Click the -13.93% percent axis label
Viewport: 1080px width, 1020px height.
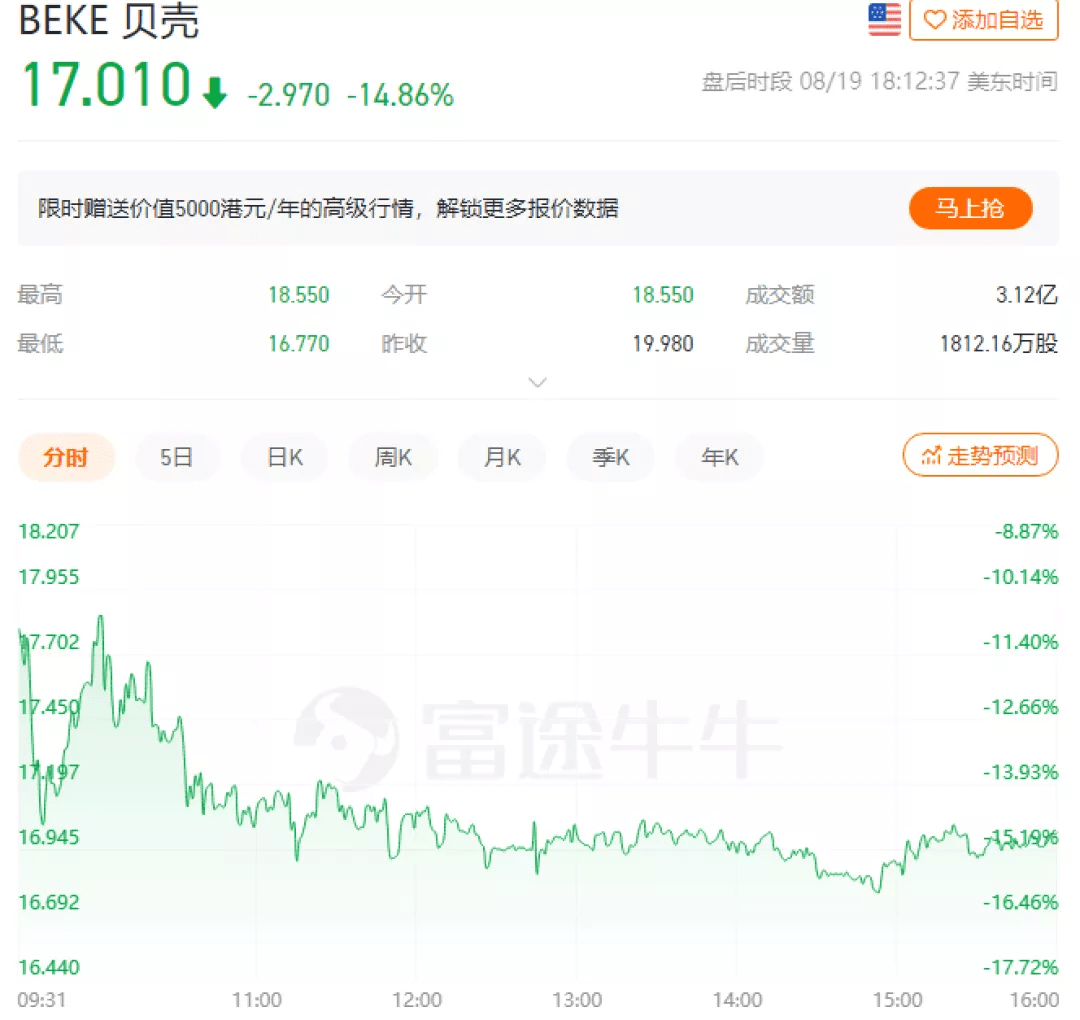1021,772
